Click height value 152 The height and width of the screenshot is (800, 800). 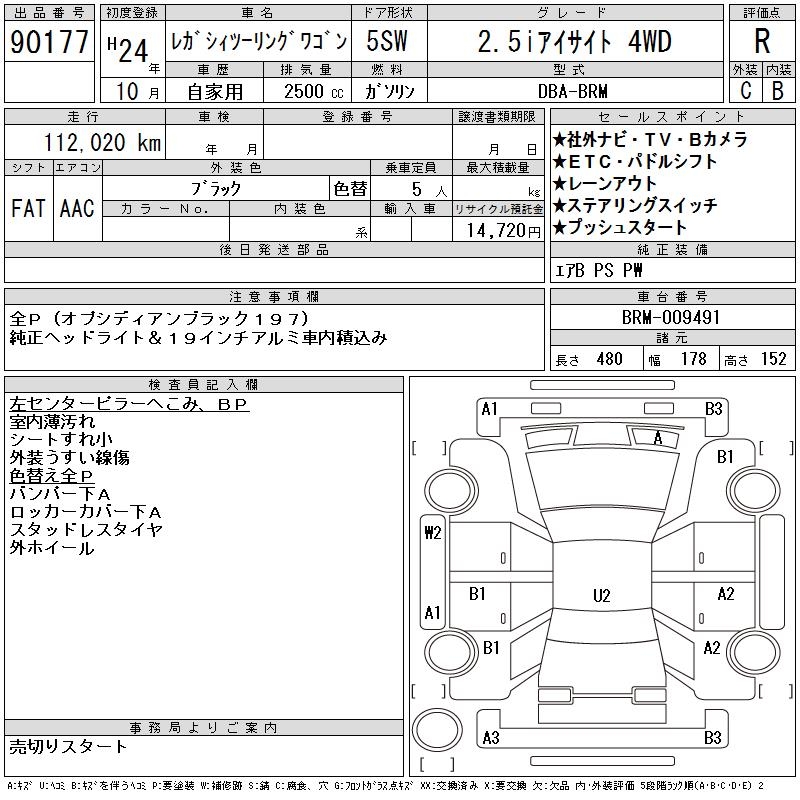[773, 359]
